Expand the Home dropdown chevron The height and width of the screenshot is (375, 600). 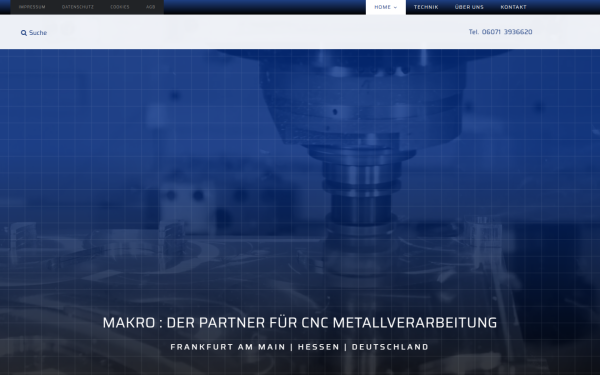point(396,7)
